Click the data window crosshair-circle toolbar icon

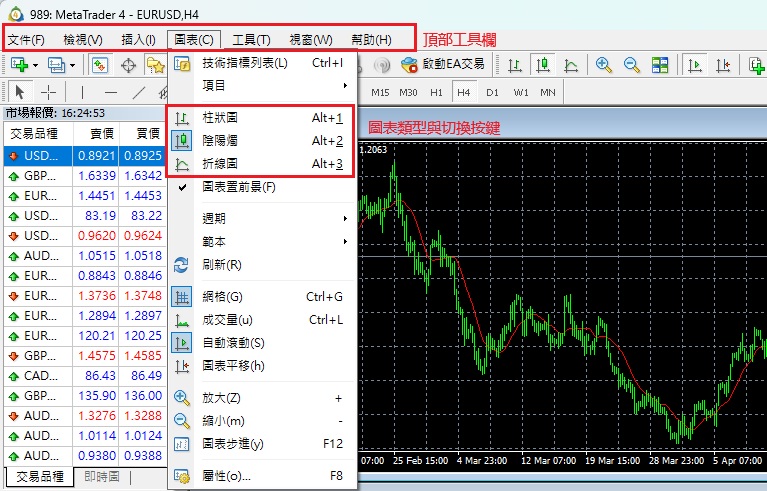(x=128, y=65)
